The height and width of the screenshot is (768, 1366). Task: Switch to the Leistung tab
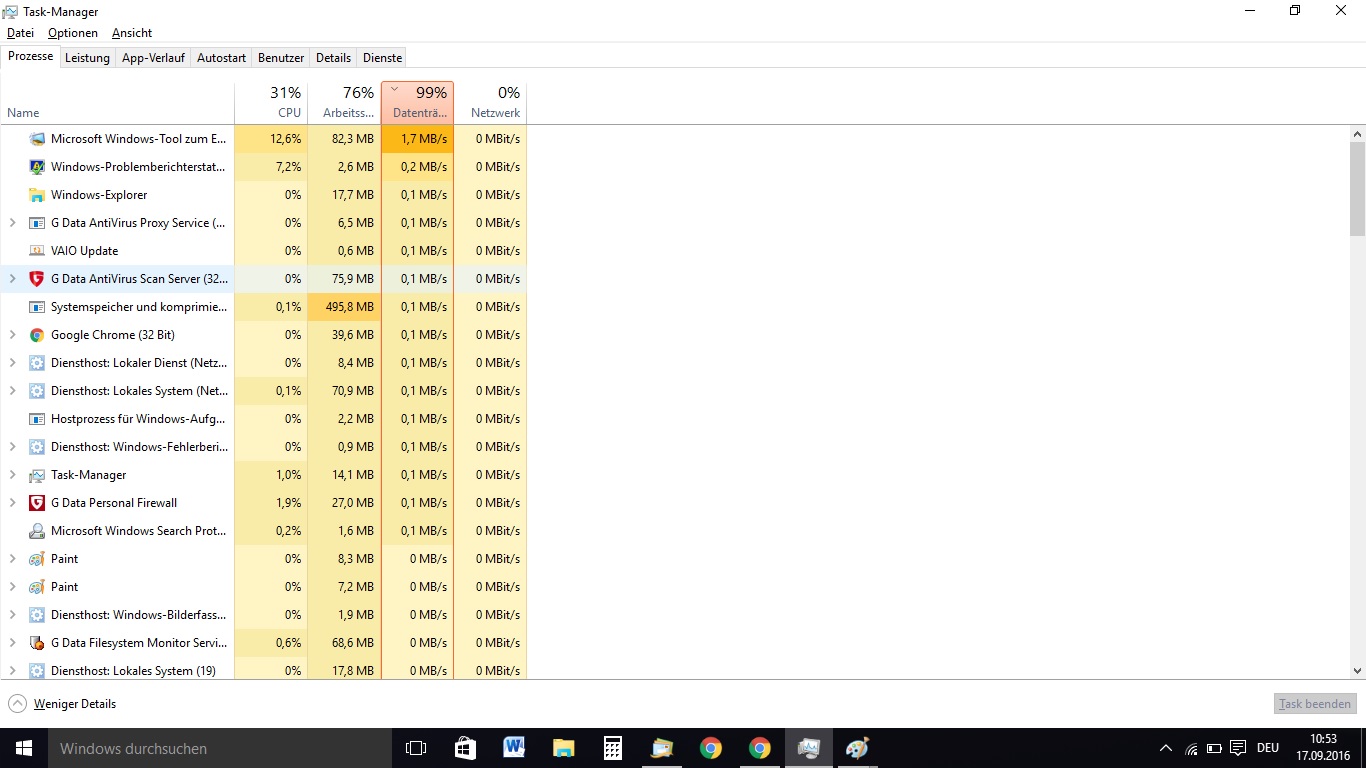(87, 58)
